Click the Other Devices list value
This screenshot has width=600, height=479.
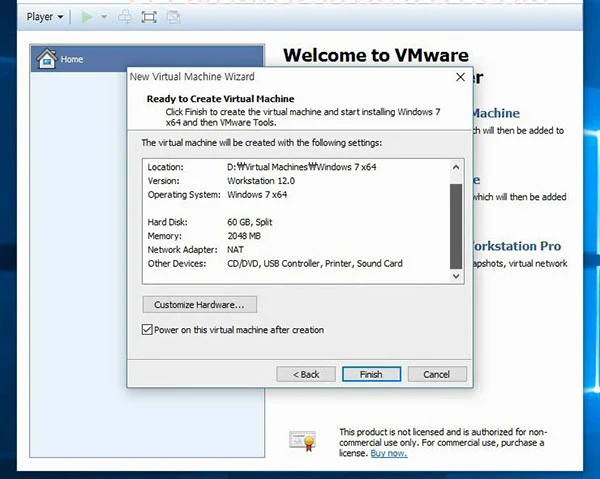click(315, 263)
